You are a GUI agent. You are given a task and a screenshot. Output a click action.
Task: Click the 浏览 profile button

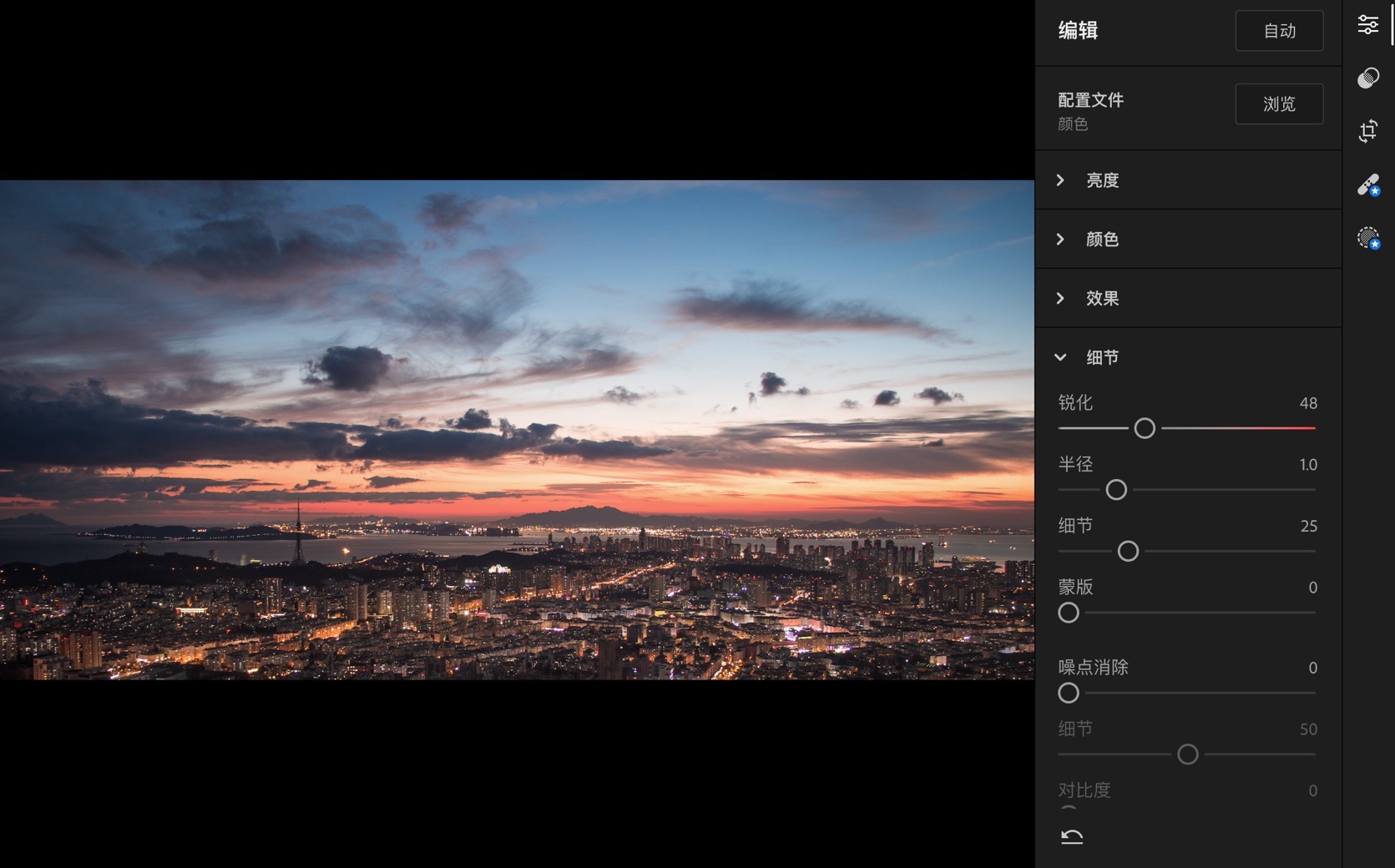coord(1278,104)
